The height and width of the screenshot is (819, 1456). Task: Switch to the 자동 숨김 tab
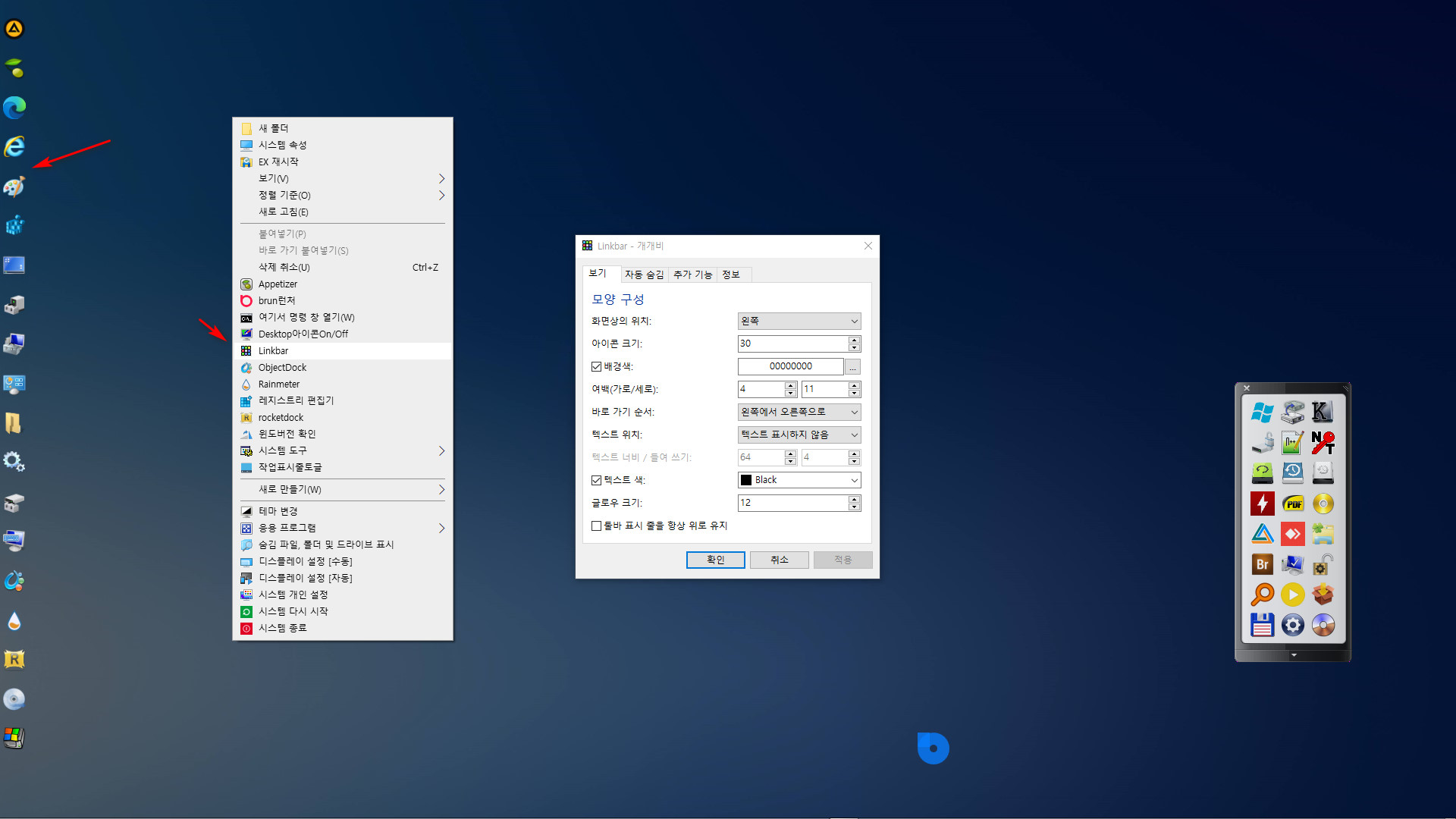[644, 275]
